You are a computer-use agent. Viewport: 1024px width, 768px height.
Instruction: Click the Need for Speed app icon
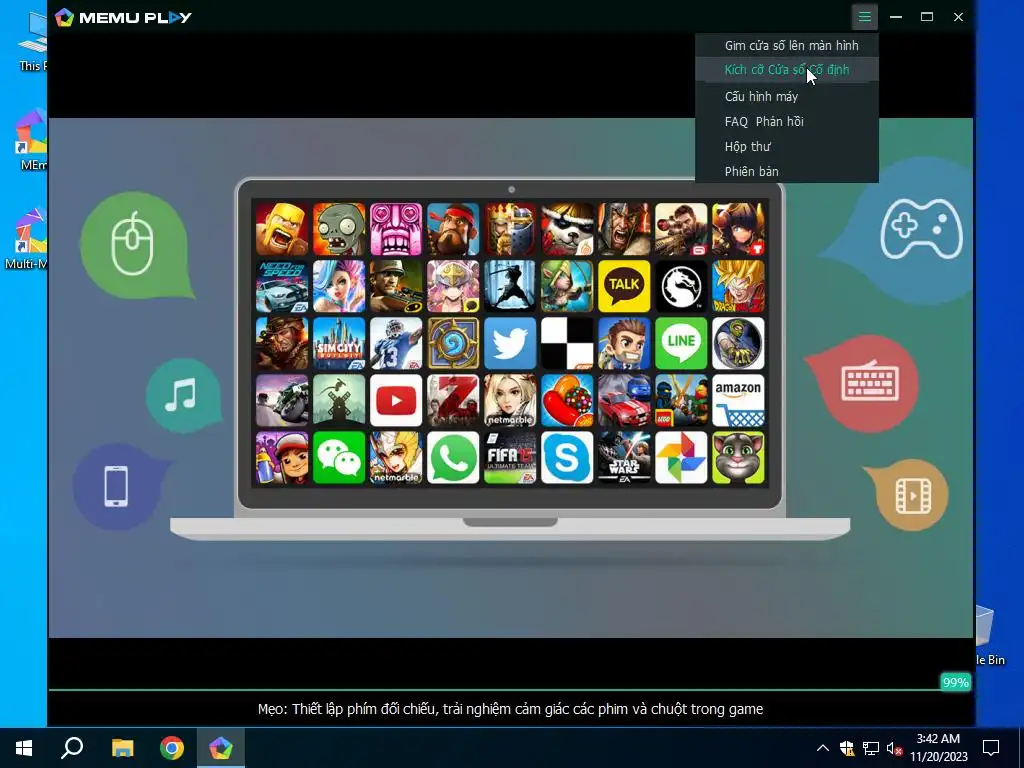tap(281, 286)
